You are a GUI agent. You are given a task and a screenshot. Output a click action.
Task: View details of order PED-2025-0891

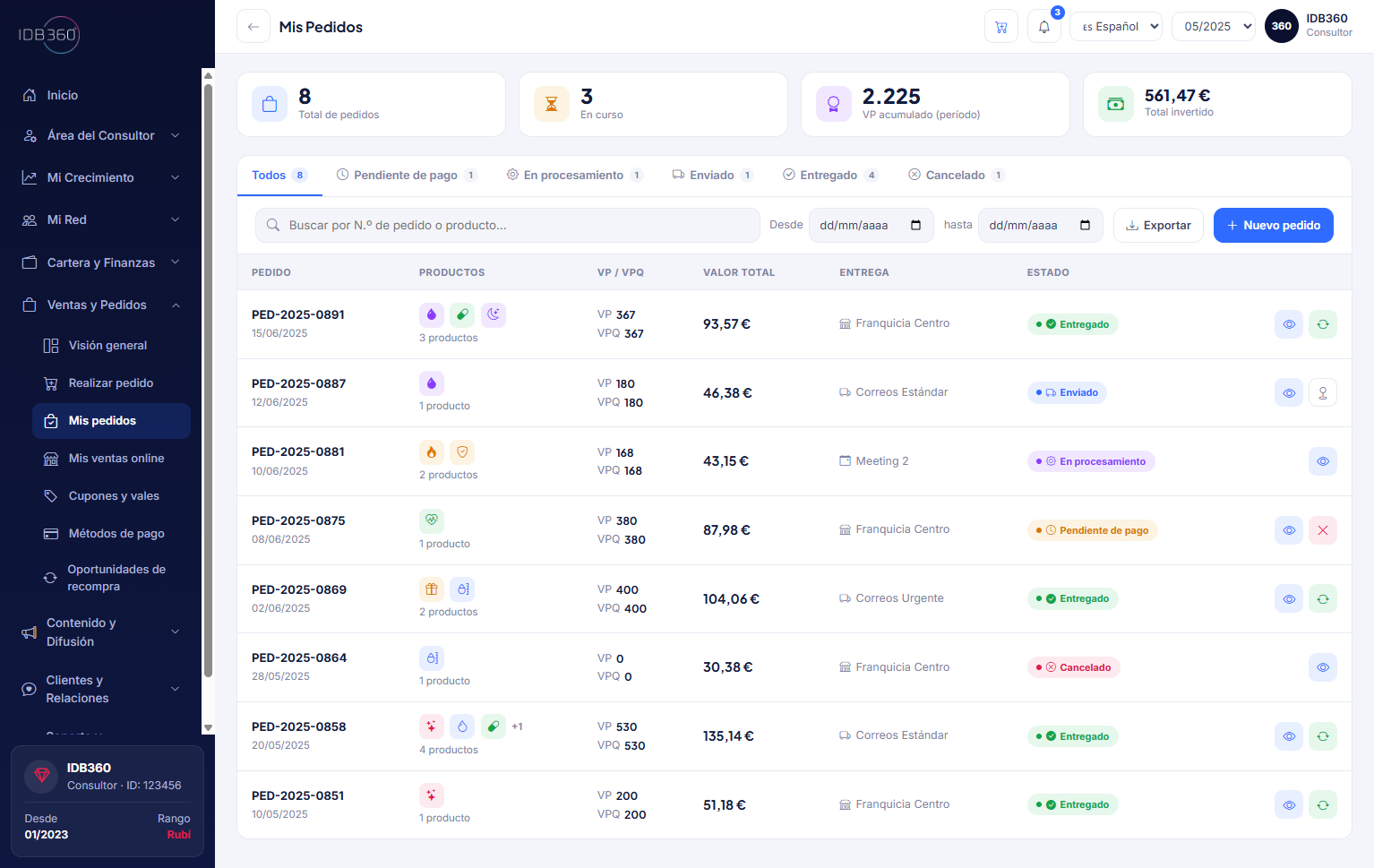[x=1289, y=324]
